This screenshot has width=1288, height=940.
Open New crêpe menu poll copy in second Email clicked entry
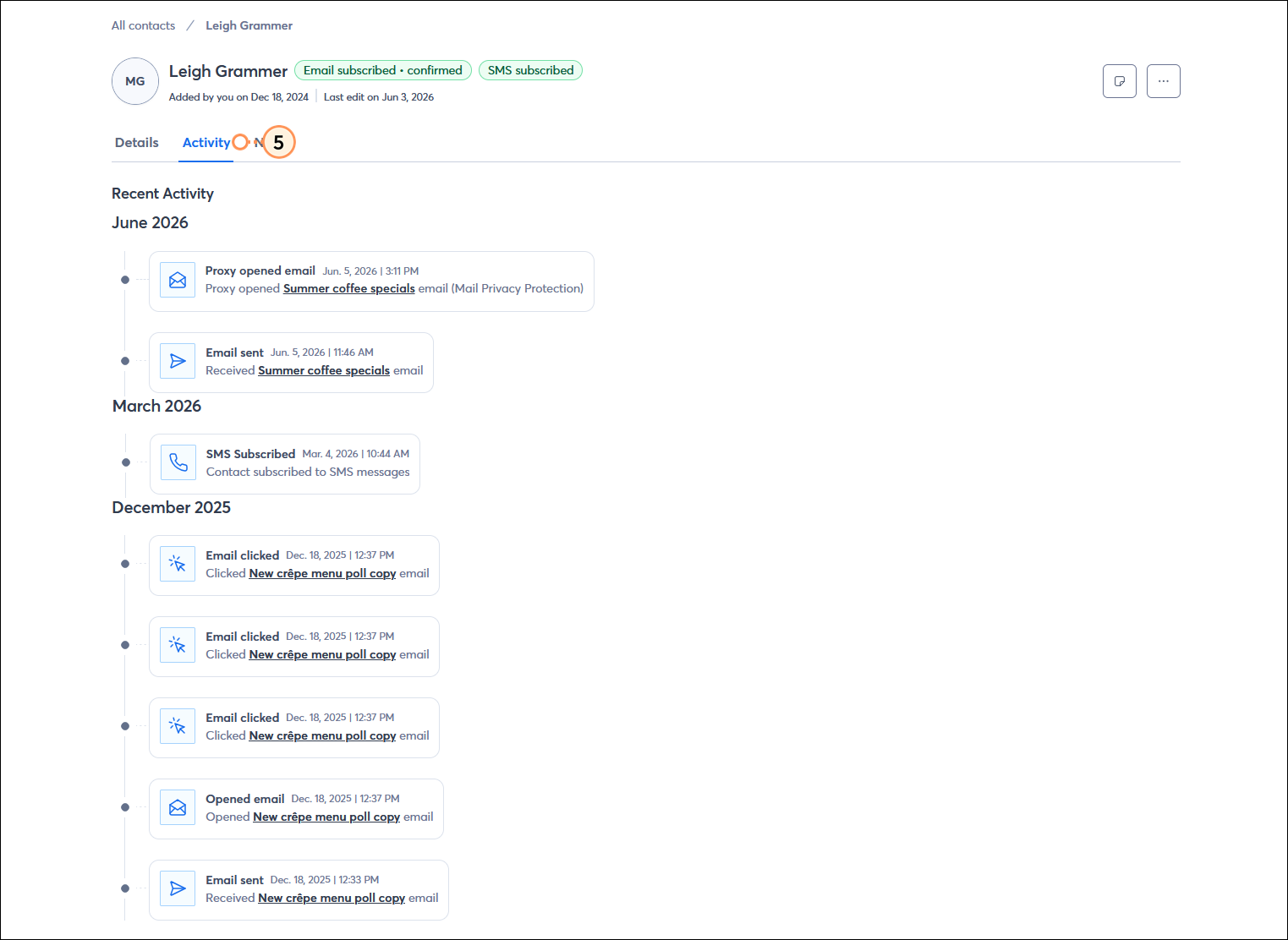point(322,654)
